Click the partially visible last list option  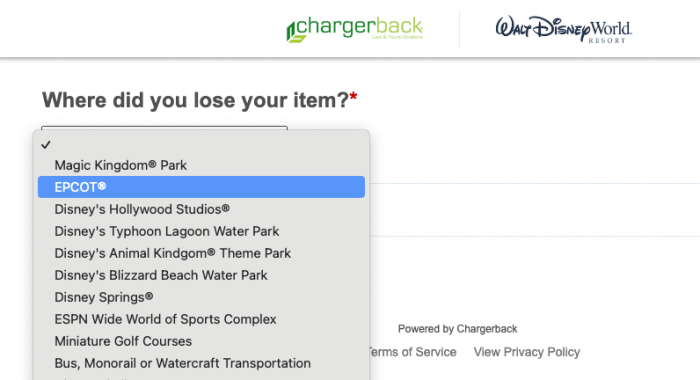click(201, 378)
